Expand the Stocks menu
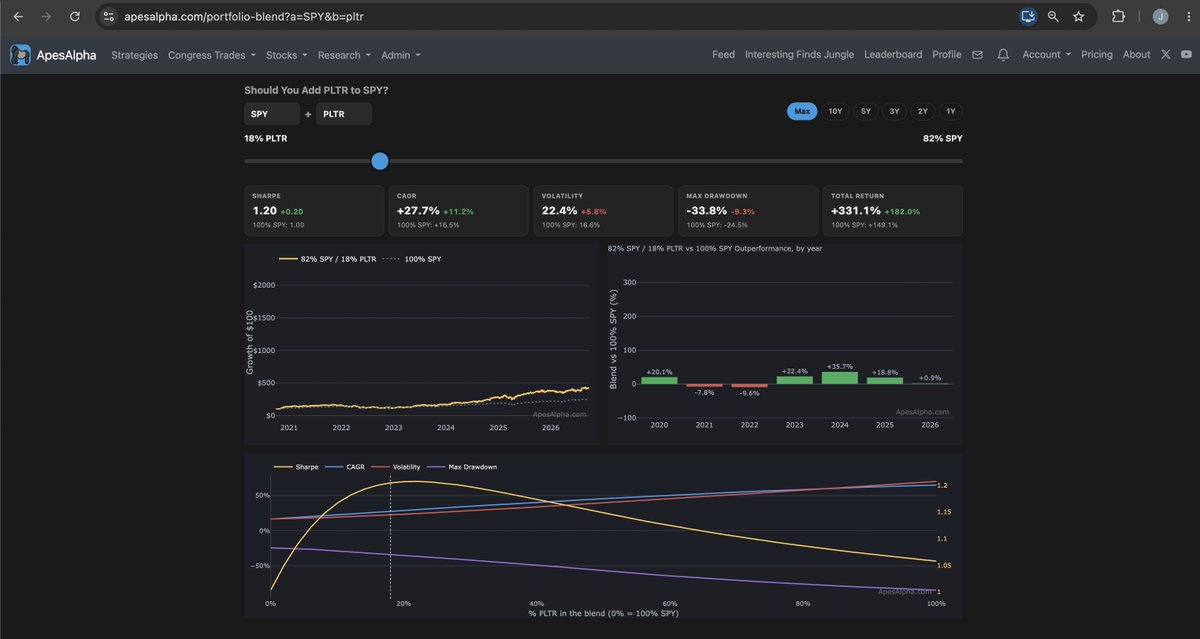1200x639 pixels. point(286,55)
